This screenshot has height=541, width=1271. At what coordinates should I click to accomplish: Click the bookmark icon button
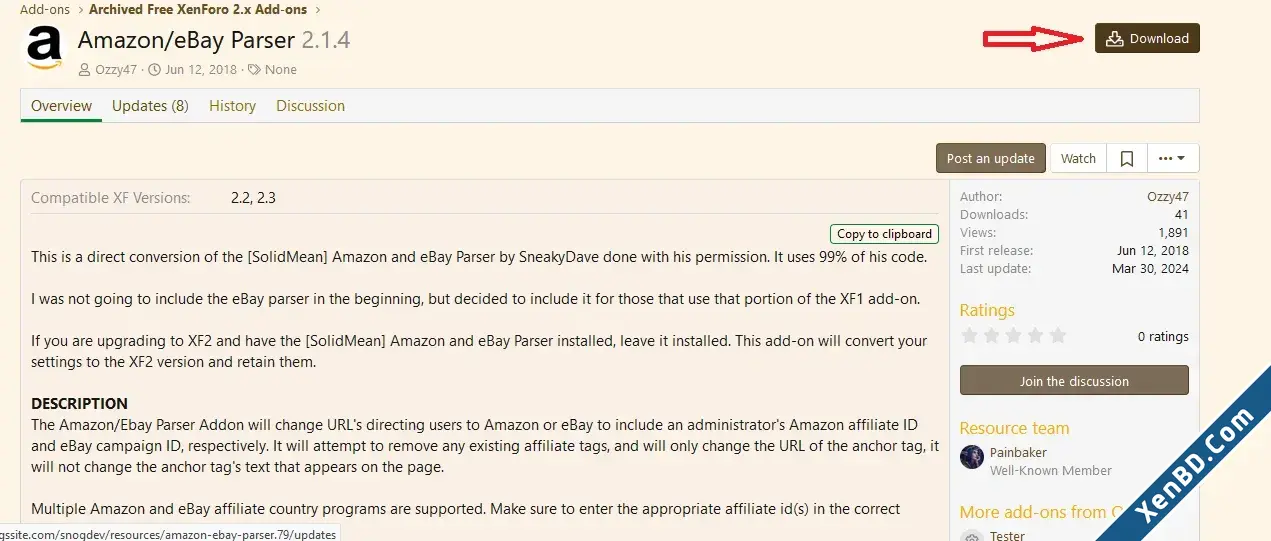pyautogui.click(x=1126, y=158)
